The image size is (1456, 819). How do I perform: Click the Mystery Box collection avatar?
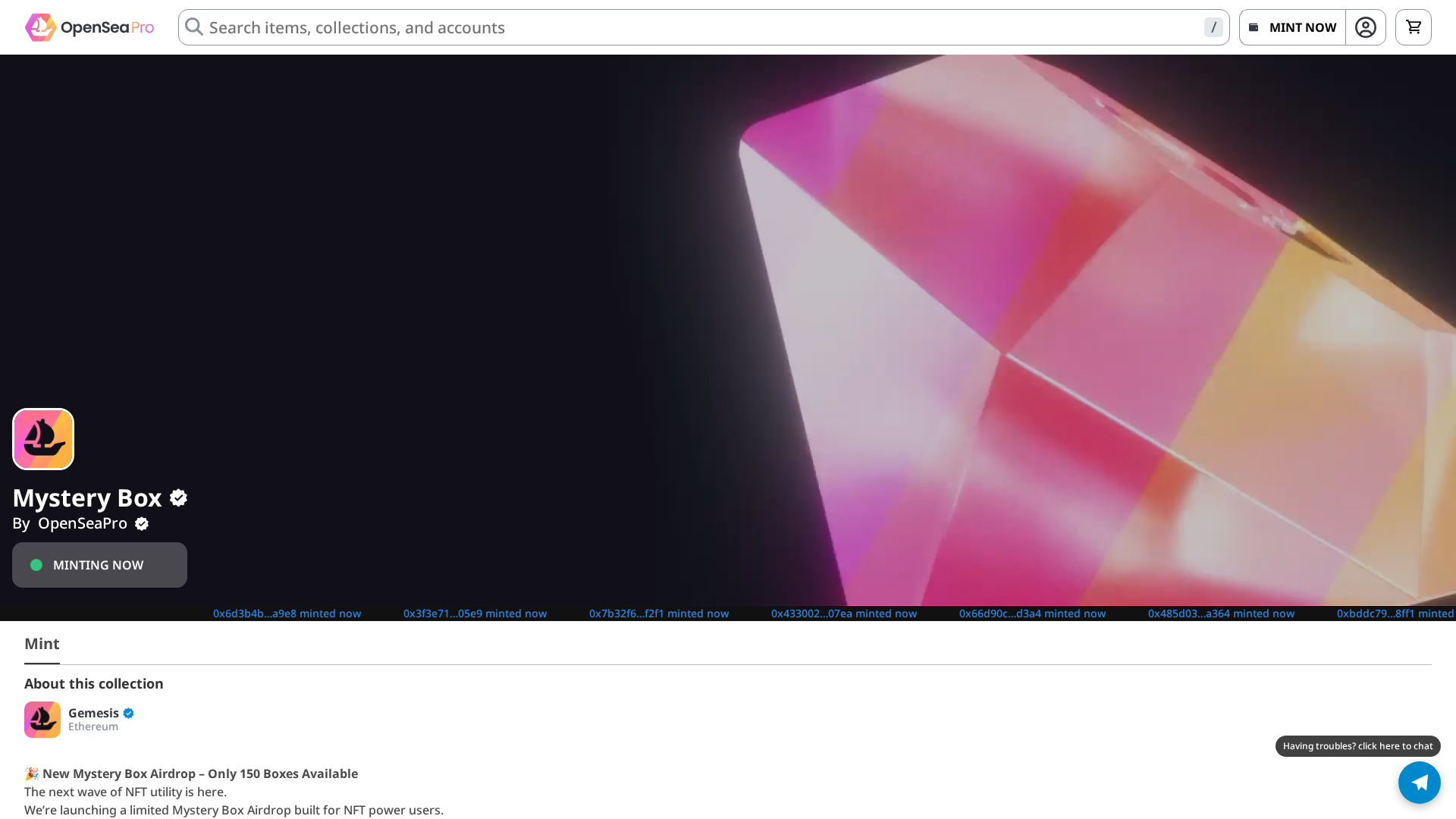click(43, 439)
